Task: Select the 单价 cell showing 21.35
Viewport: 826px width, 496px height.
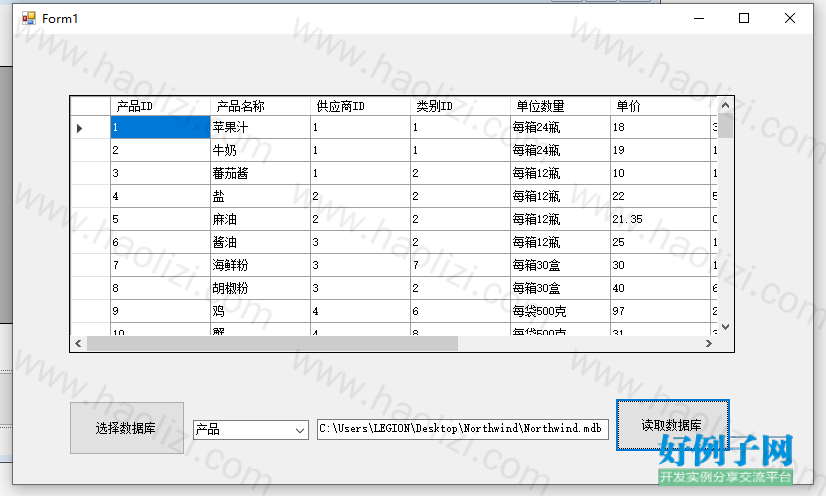Action: (x=661, y=219)
